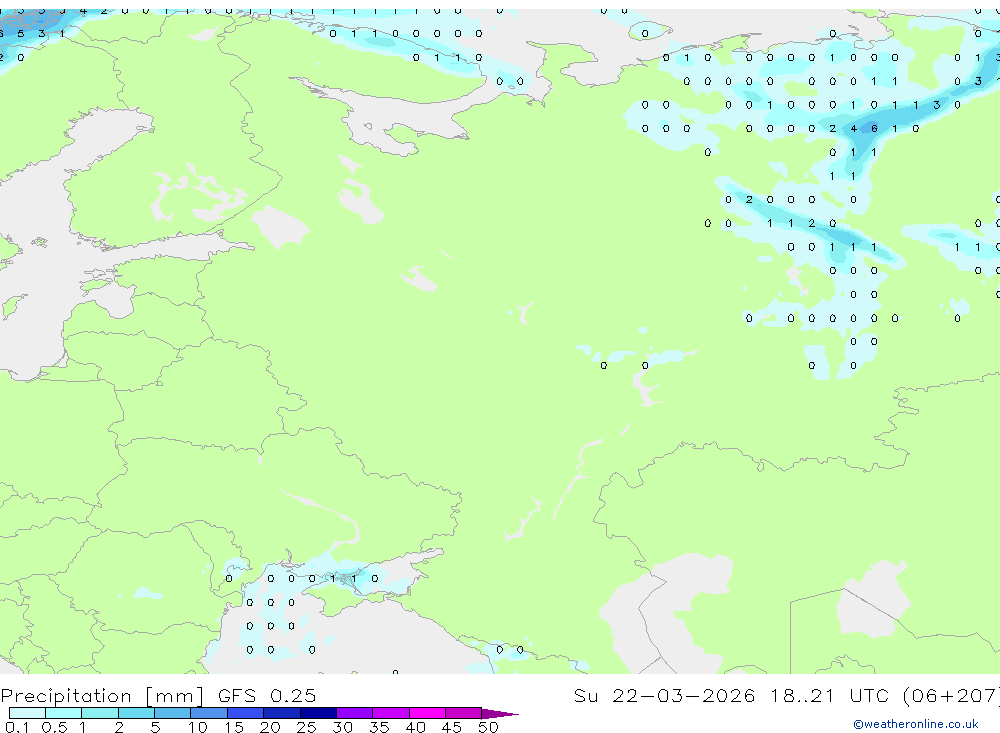This screenshot has width=1000, height=733.
Task: Click the 50 mm arrow end of legend
Action: tap(500, 714)
